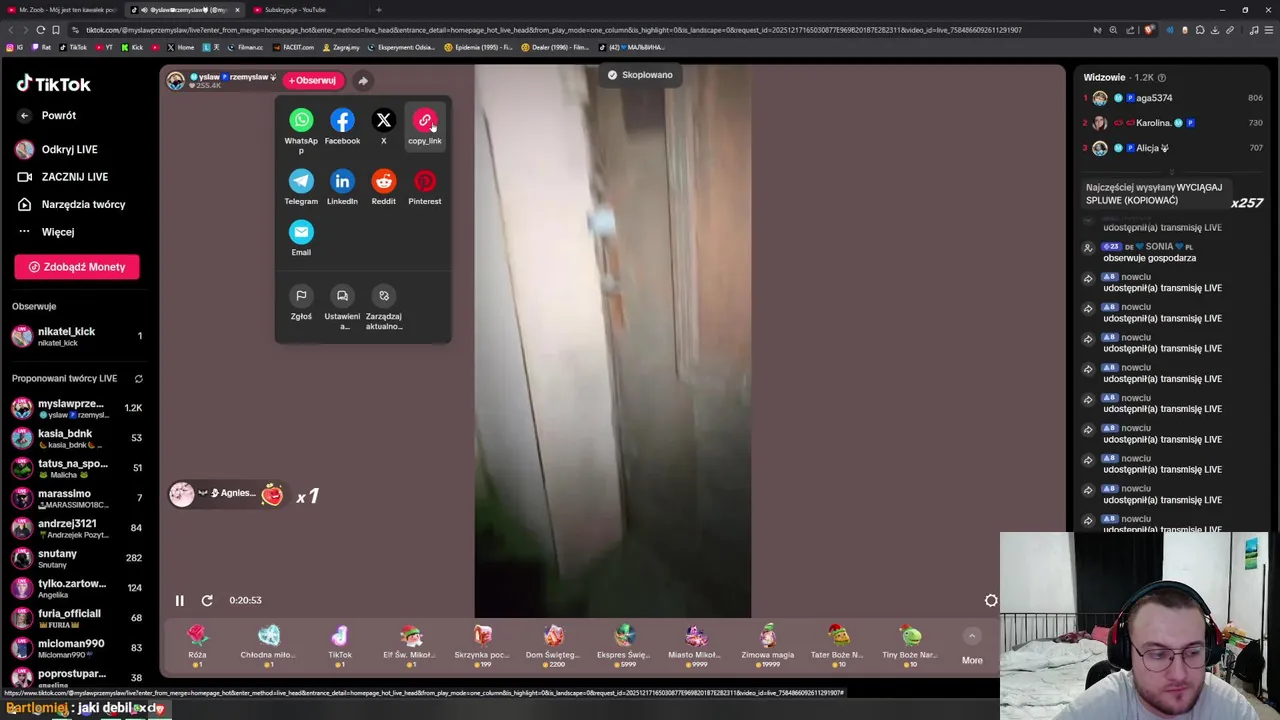The width and height of the screenshot is (1280, 720).
Task: Send the Elf Św. Mikoł... gift
Action: tap(411, 645)
